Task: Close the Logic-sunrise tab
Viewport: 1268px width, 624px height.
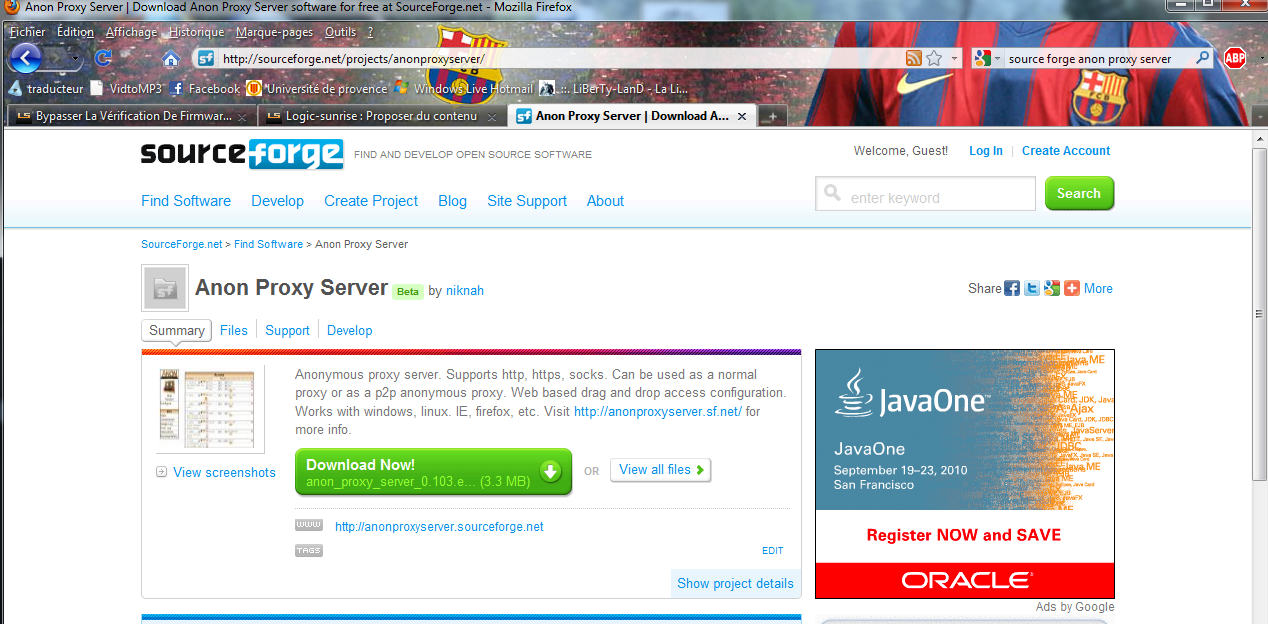Action: [x=491, y=116]
